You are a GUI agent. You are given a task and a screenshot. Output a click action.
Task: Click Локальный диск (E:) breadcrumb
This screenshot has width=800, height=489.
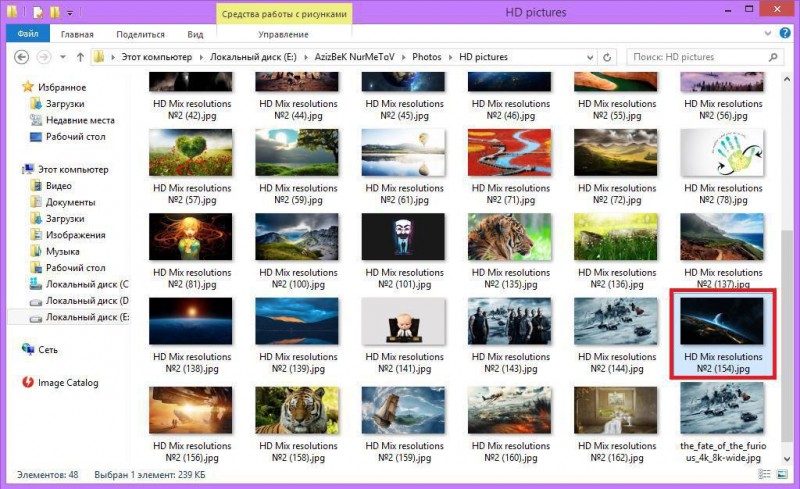253,57
